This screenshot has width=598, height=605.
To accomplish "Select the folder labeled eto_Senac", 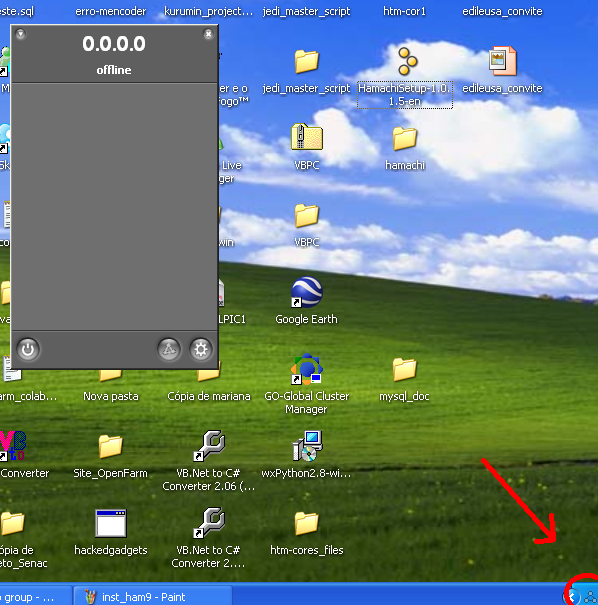I will [12, 524].
